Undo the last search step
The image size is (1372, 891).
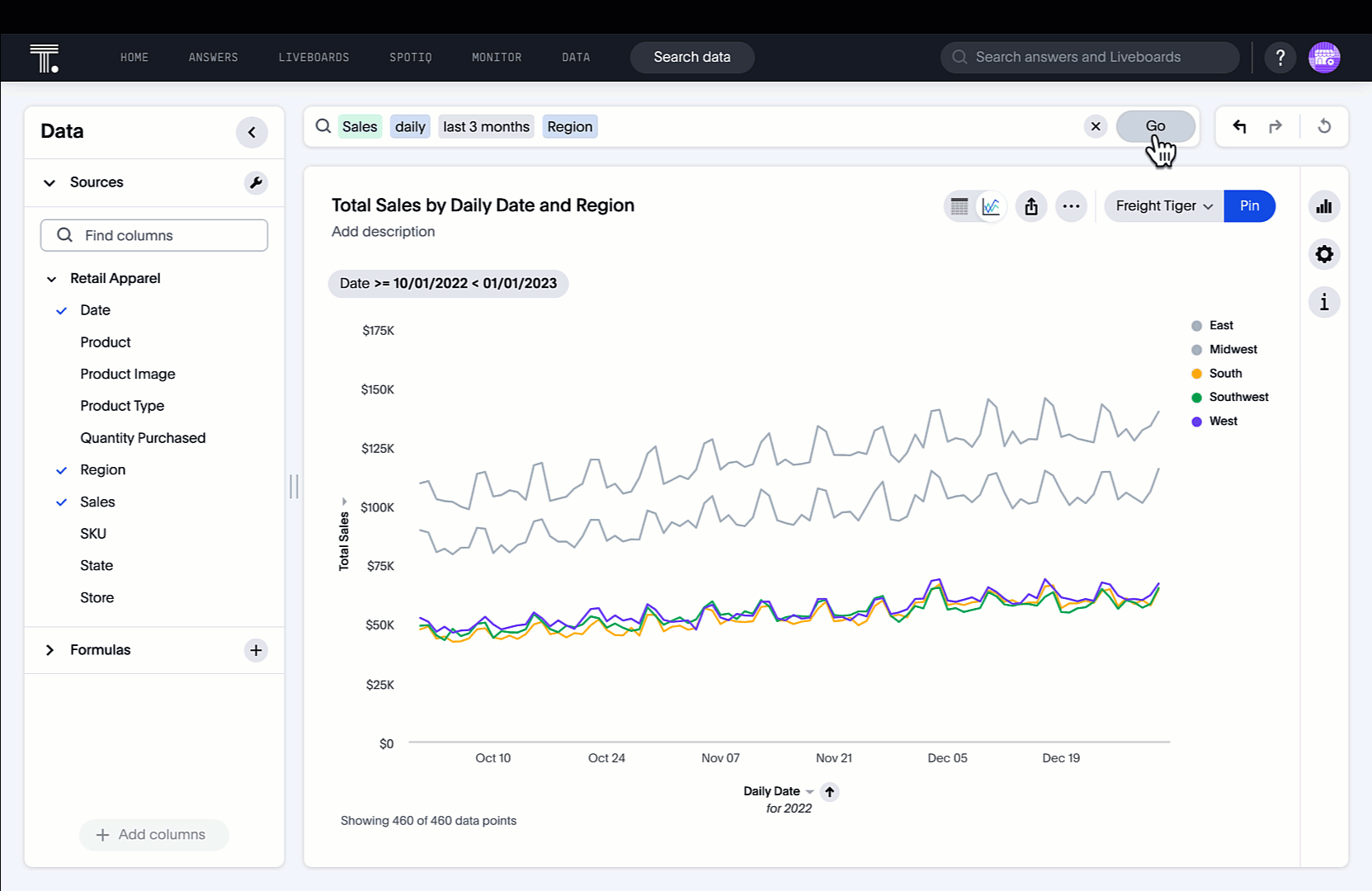[x=1239, y=126]
